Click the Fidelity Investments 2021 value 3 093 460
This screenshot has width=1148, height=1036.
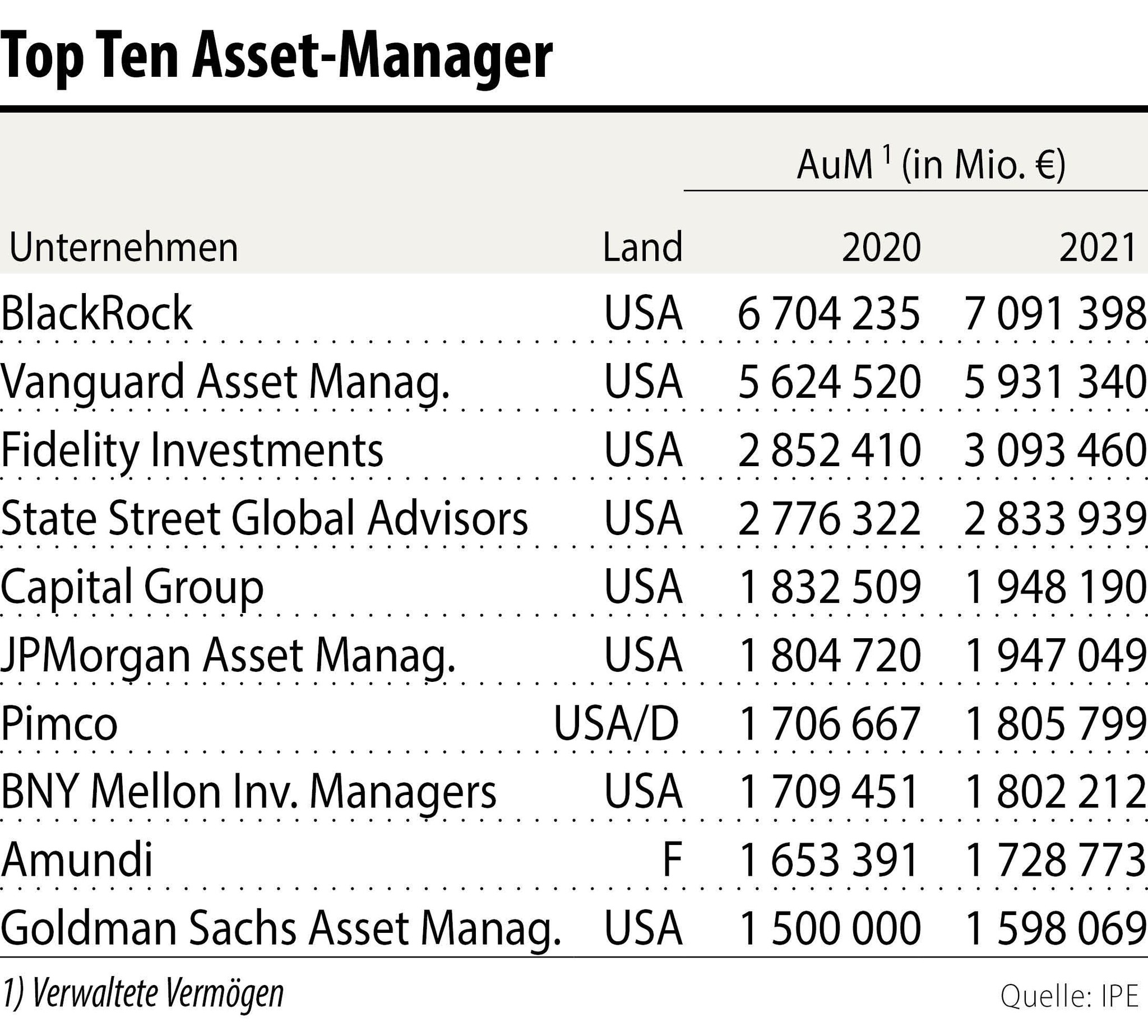(x=1054, y=450)
